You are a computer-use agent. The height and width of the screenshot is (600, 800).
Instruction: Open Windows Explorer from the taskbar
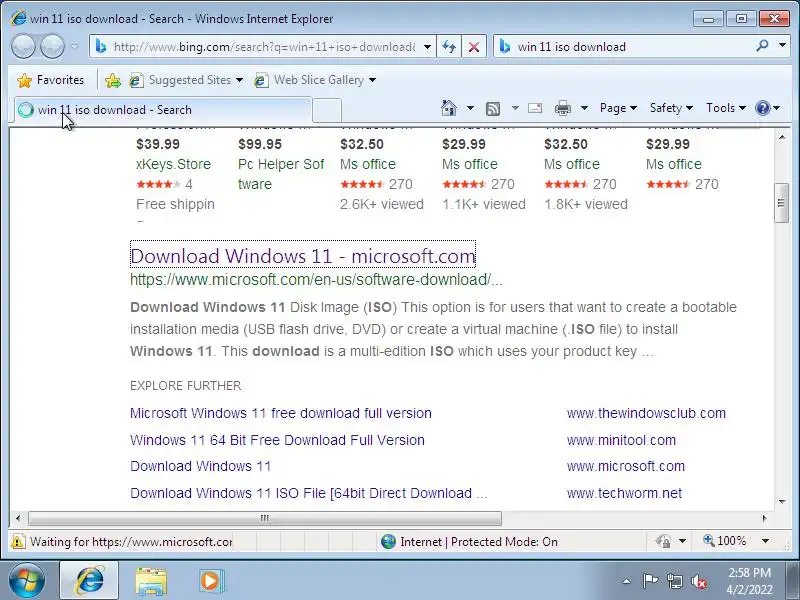[x=151, y=581]
